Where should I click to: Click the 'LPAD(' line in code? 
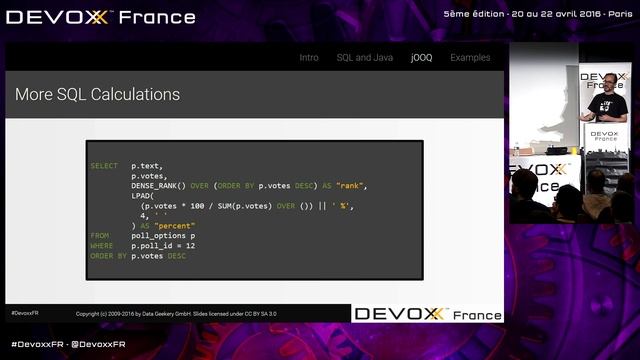[x=142, y=196]
